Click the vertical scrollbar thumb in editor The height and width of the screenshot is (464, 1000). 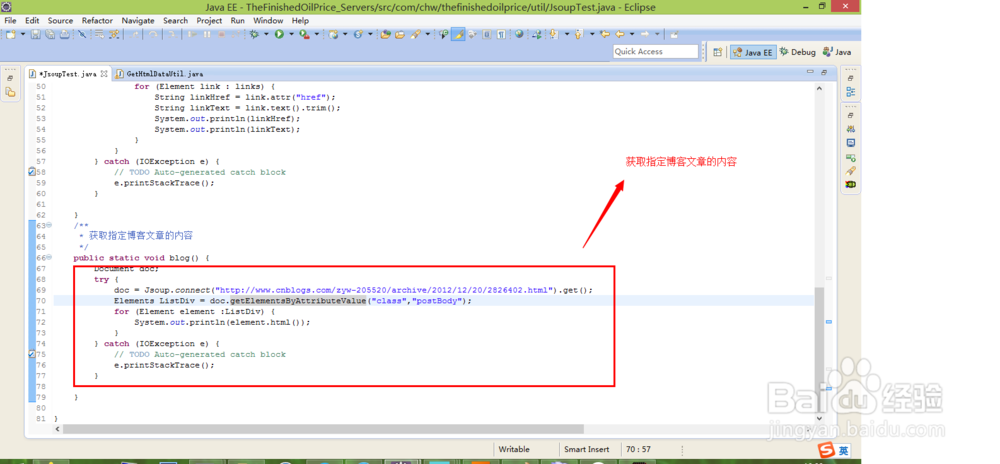coord(819,349)
